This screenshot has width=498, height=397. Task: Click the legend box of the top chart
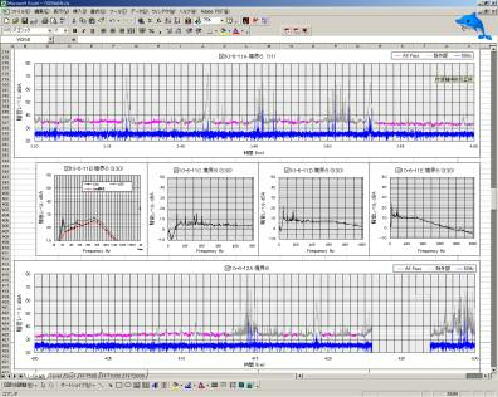pyautogui.click(x=432, y=56)
